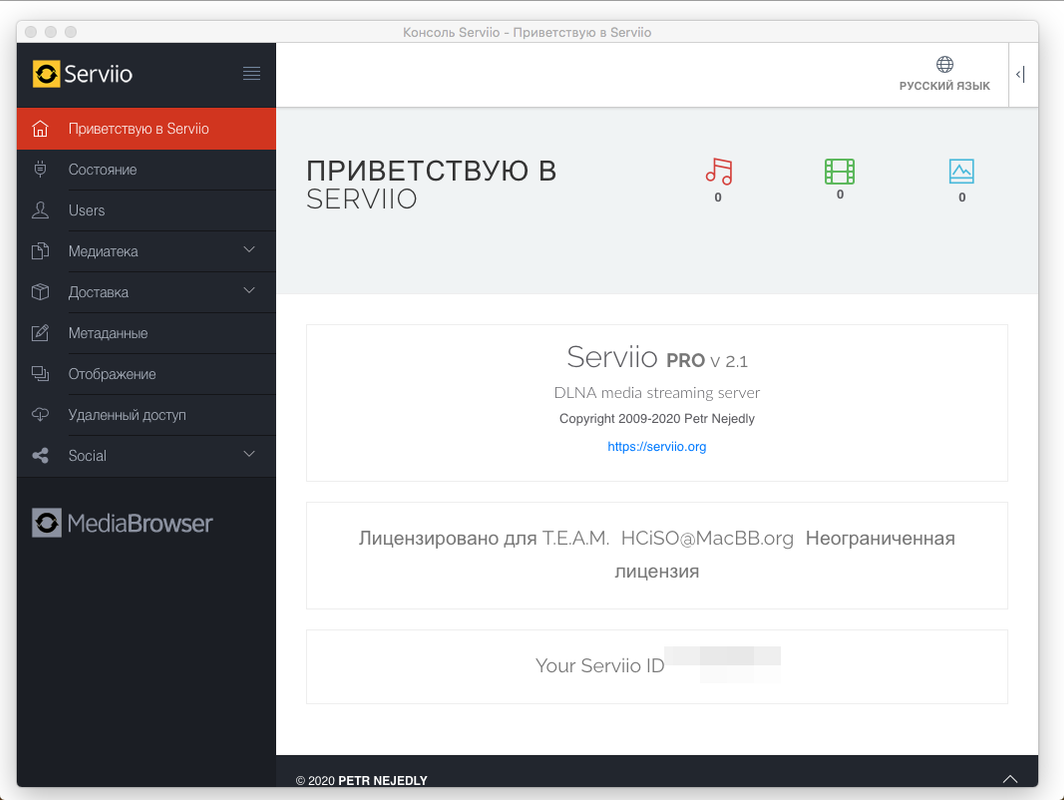Click the green film strip video counter icon
This screenshot has width=1064, height=800.
839,171
